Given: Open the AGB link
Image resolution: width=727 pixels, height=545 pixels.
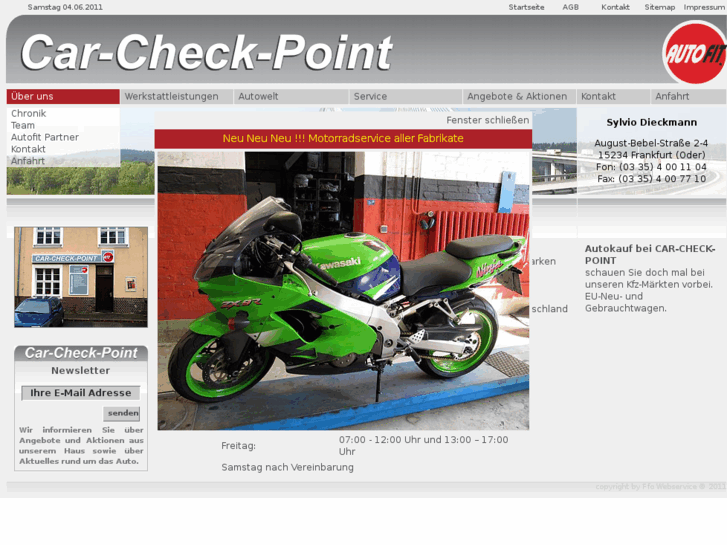Looking at the screenshot, I should (570, 7).
